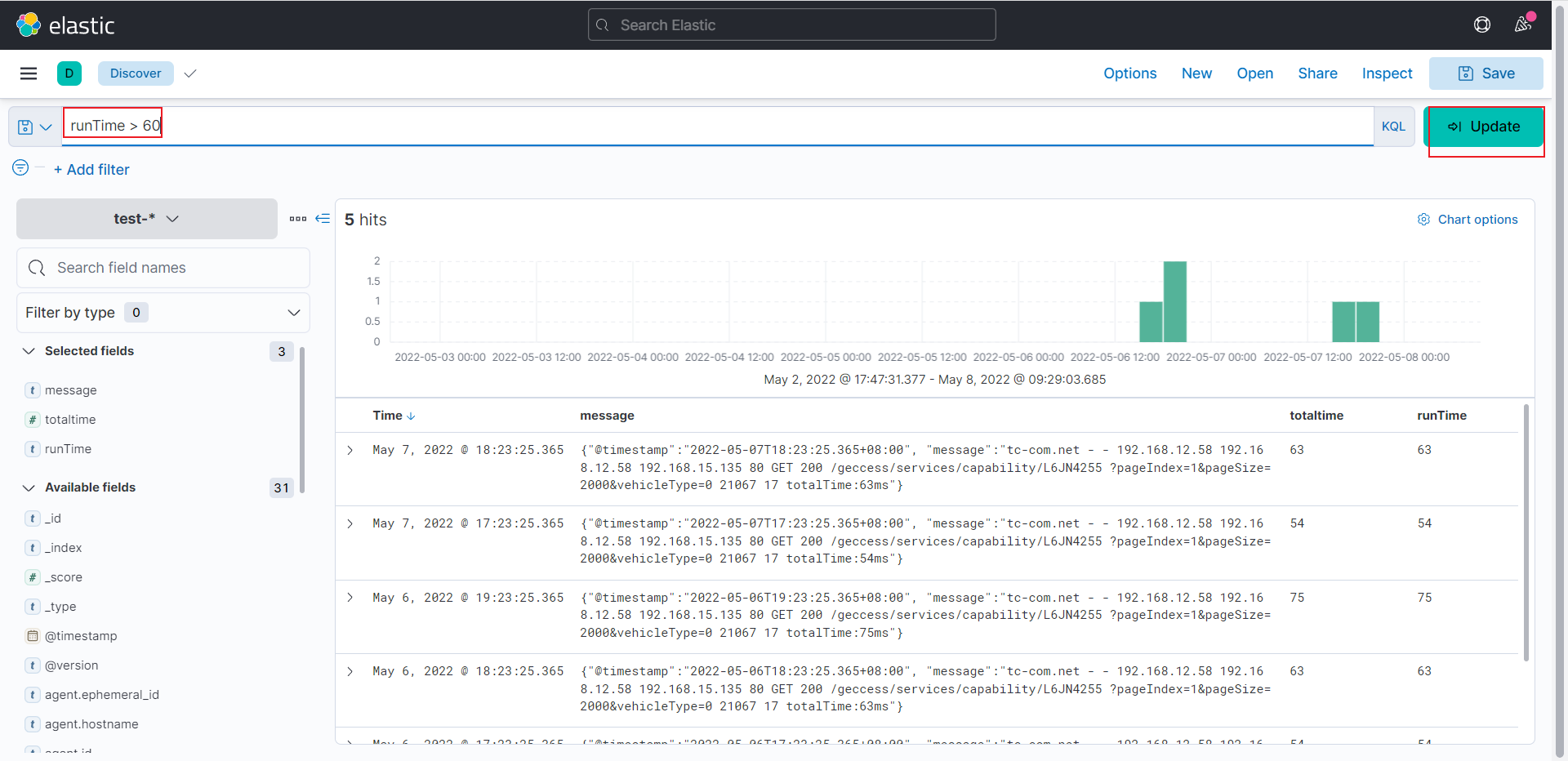Screen dimensions: 1568x761
Task: Click the Chart options gear icon
Action: tap(1423, 220)
